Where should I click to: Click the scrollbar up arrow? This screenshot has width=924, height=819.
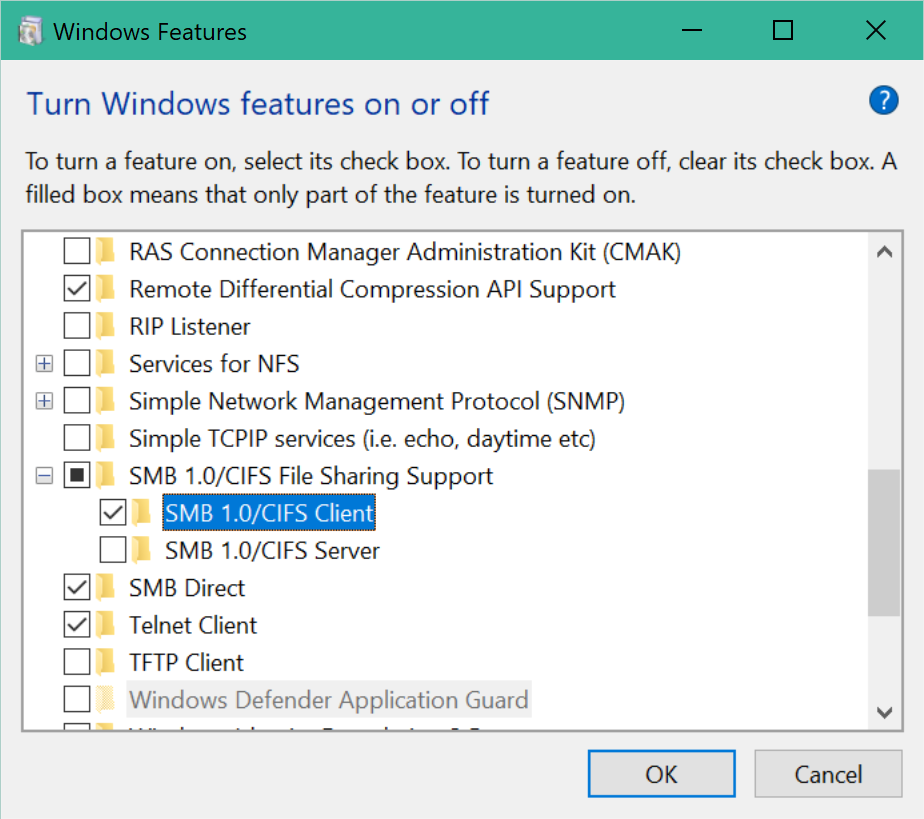[x=884, y=252]
